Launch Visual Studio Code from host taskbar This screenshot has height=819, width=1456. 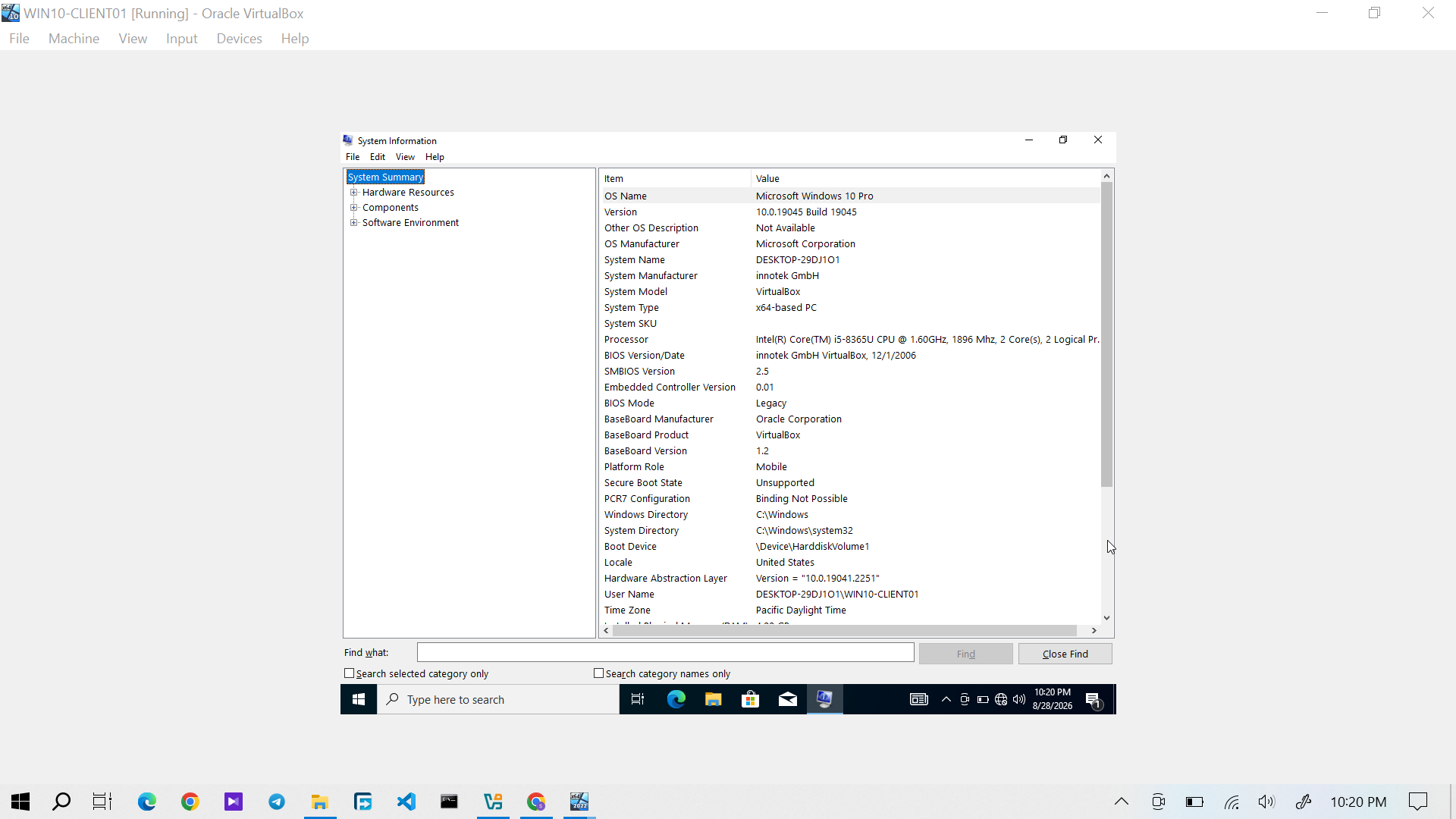coord(406,802)
